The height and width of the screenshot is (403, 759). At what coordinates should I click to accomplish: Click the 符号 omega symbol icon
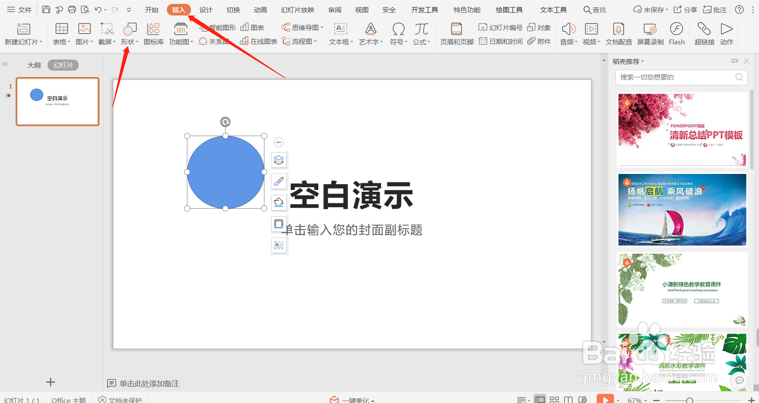398,29
